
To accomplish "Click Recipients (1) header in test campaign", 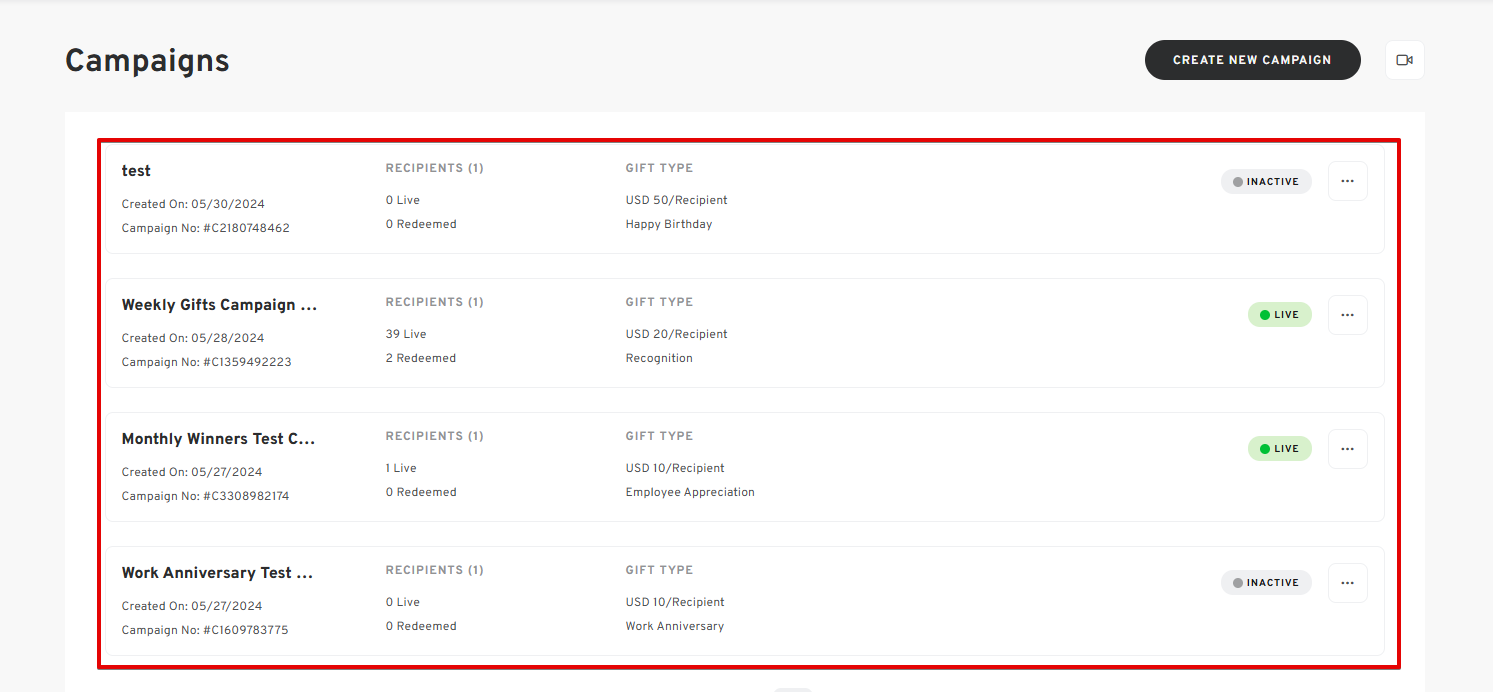I will point(434,168).
